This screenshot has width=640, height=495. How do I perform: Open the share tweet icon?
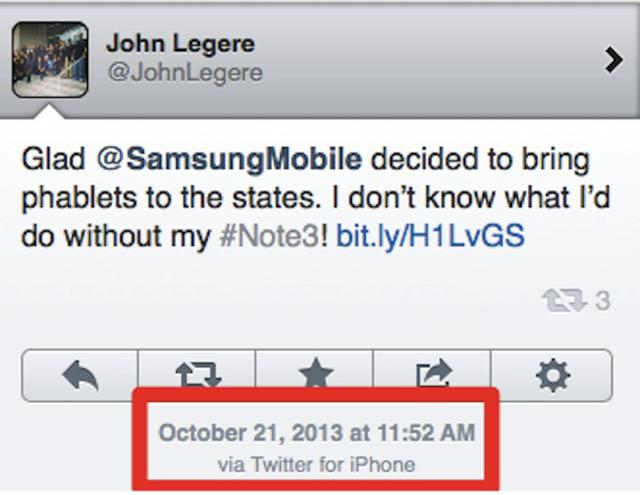[434, 374]
